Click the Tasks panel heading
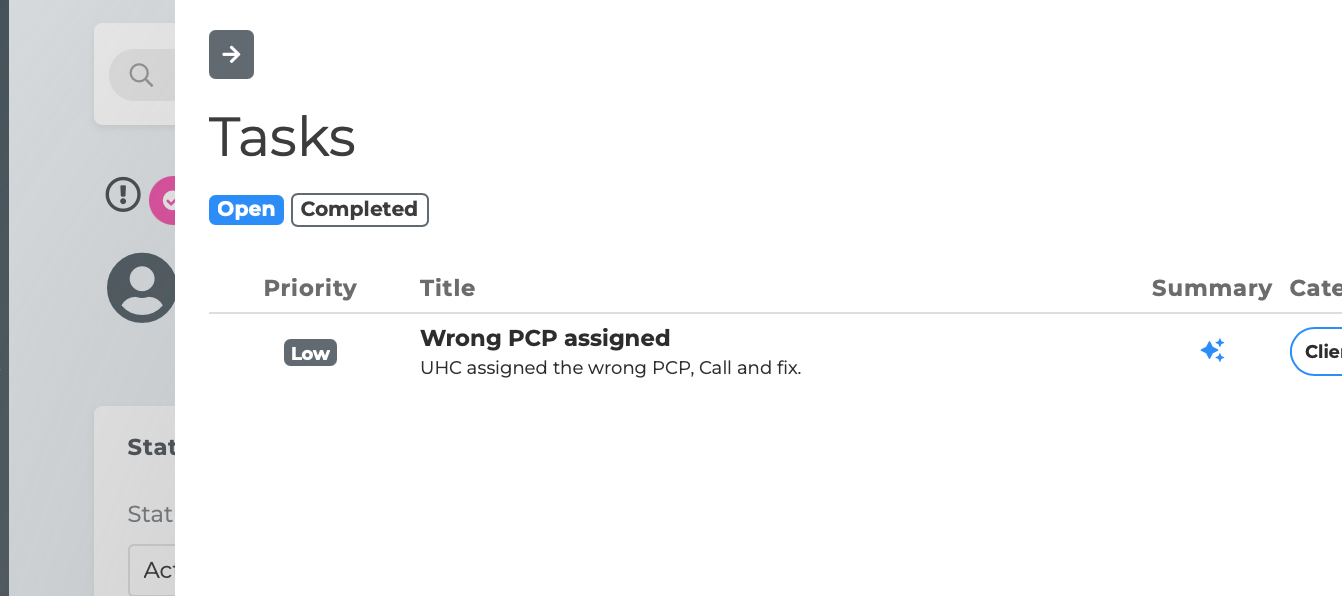This screenshot has width=1342, height=596. pyautogui.click(x=282, y=137)
